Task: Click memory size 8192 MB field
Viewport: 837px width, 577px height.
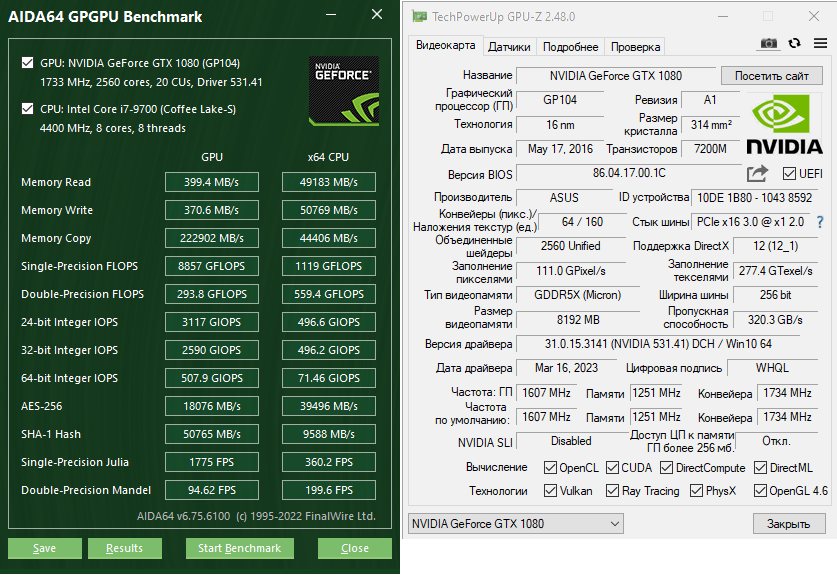Action: coord(578,320)
